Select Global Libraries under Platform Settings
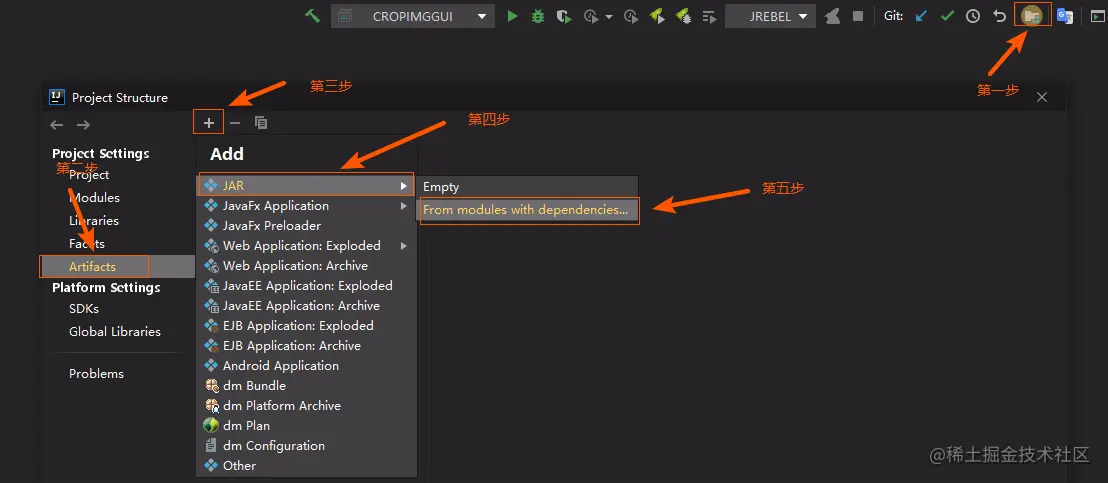The width and height of the screenshot is (1108, 483). [x=114, y=331]
